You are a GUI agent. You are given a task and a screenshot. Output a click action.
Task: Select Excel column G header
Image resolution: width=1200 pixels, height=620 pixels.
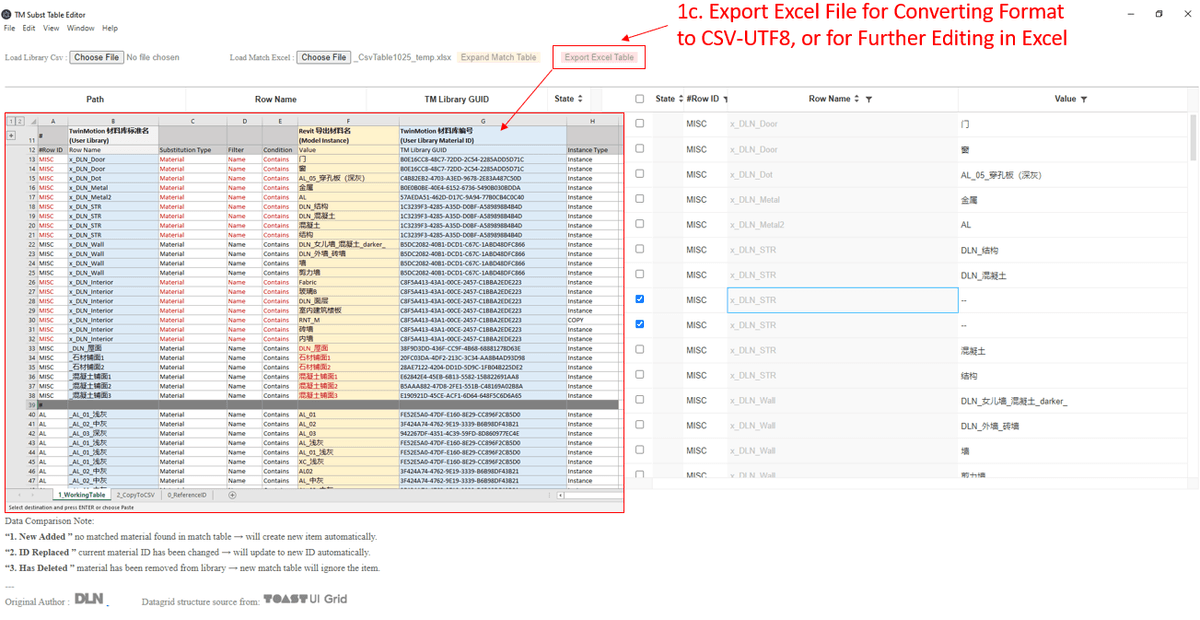pyautogui.click(x=483, y=121)
